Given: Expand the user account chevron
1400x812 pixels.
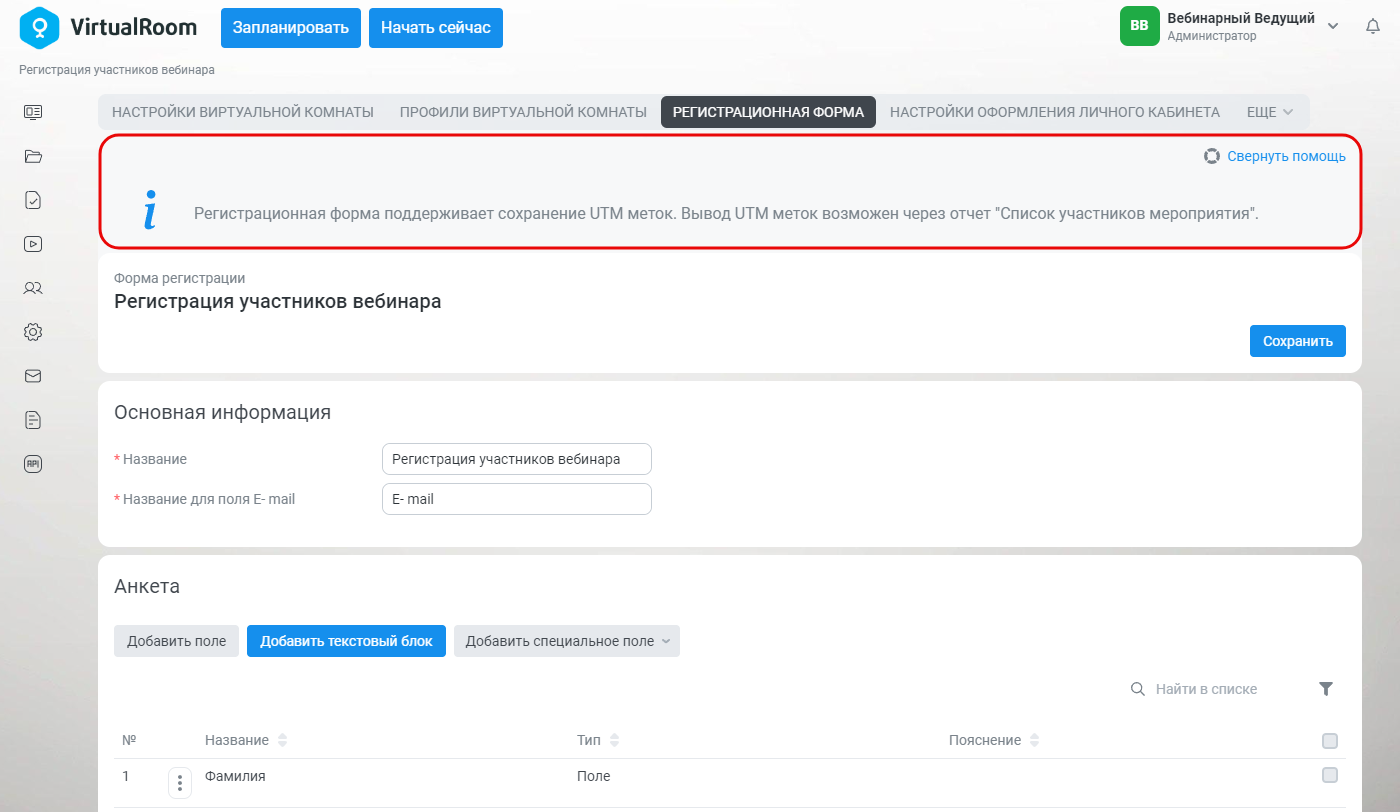Looking at the screenshot, I should (x=1333, y=26).
